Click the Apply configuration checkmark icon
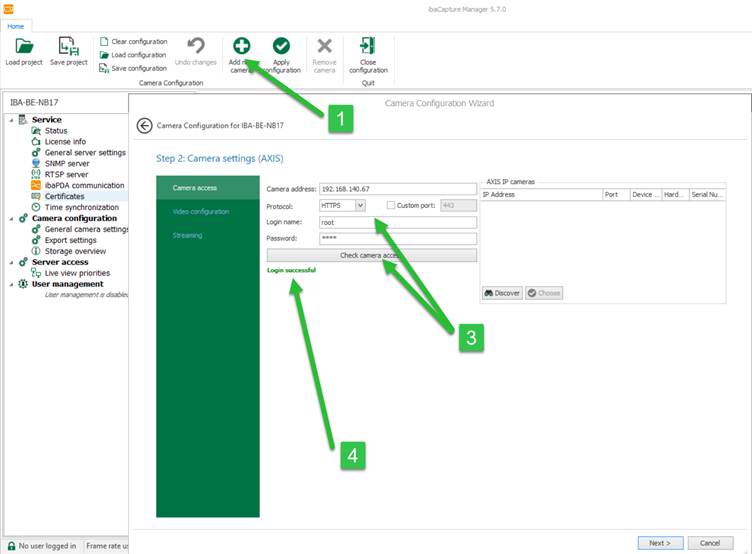This screenshot has height=554, width=752. (x=281, y=46)
